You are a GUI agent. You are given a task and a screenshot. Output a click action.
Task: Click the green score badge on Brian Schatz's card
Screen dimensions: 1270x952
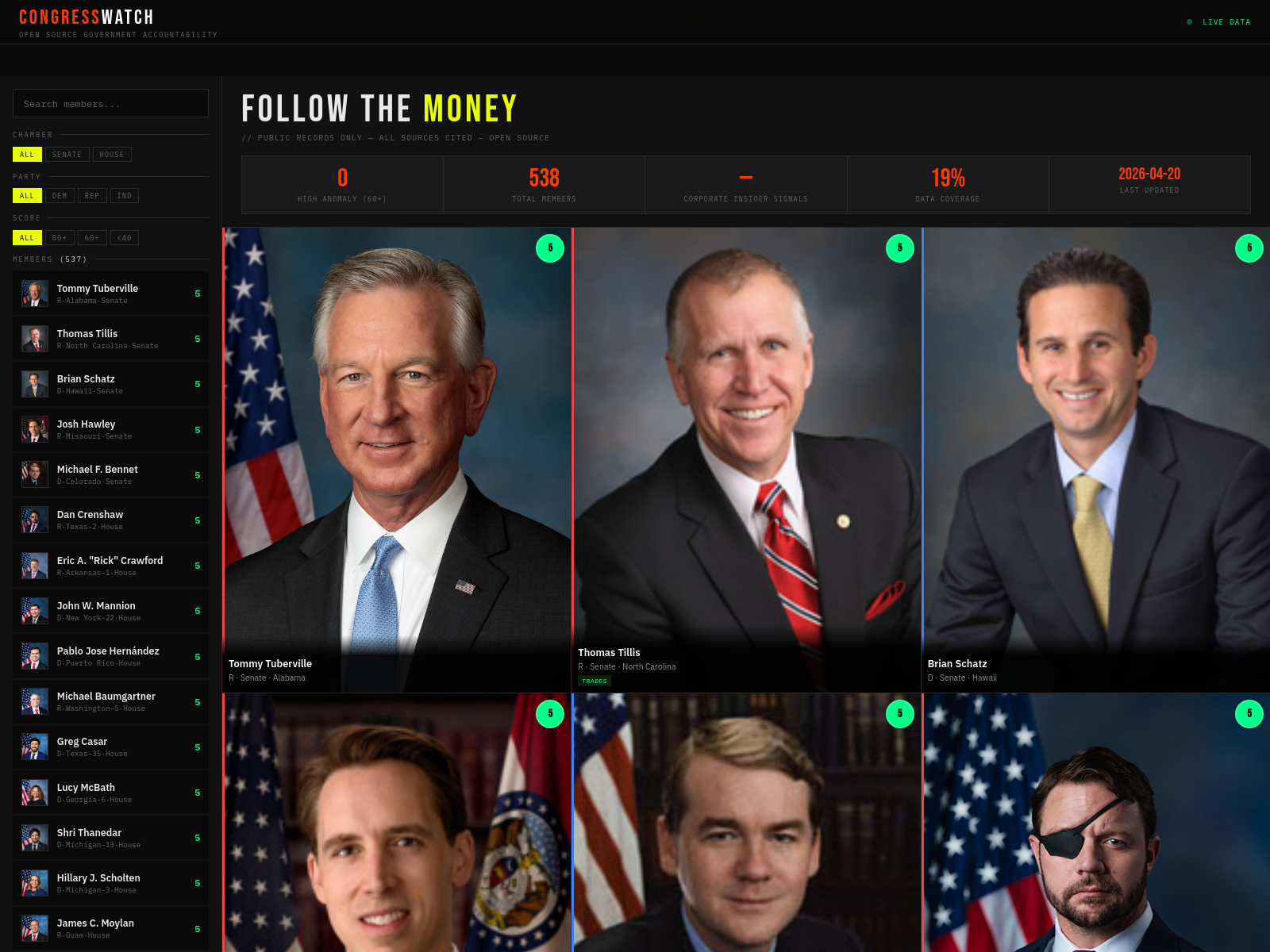click(x=1249, y=248)
